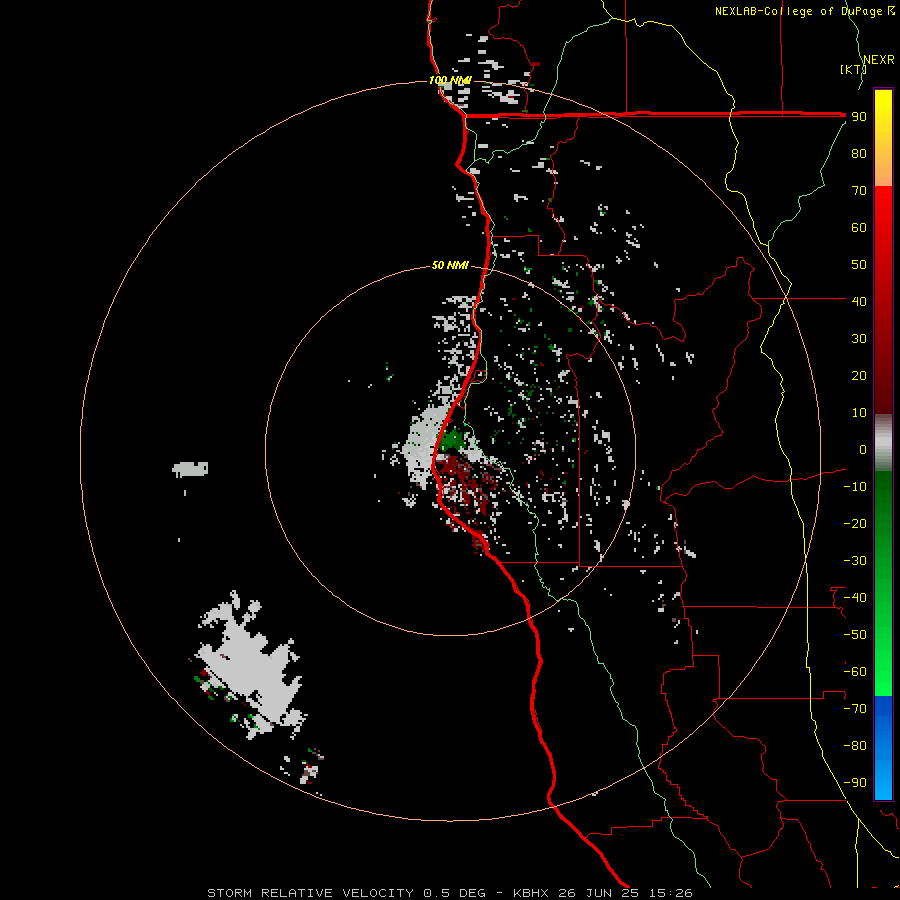Click the -70 value on velocity scale
The width and height of the screenshot is (900, 900).
coord(855,709)
